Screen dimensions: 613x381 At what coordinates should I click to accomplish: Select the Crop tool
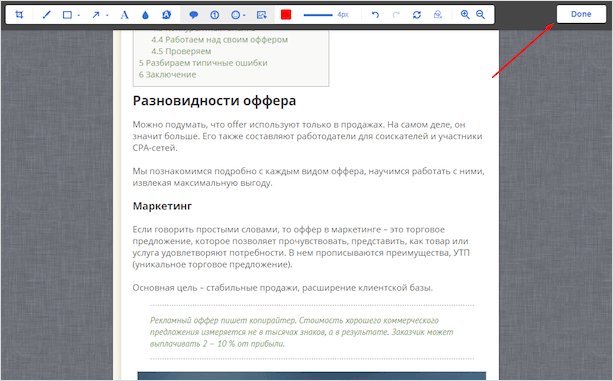tap(19, 15)
